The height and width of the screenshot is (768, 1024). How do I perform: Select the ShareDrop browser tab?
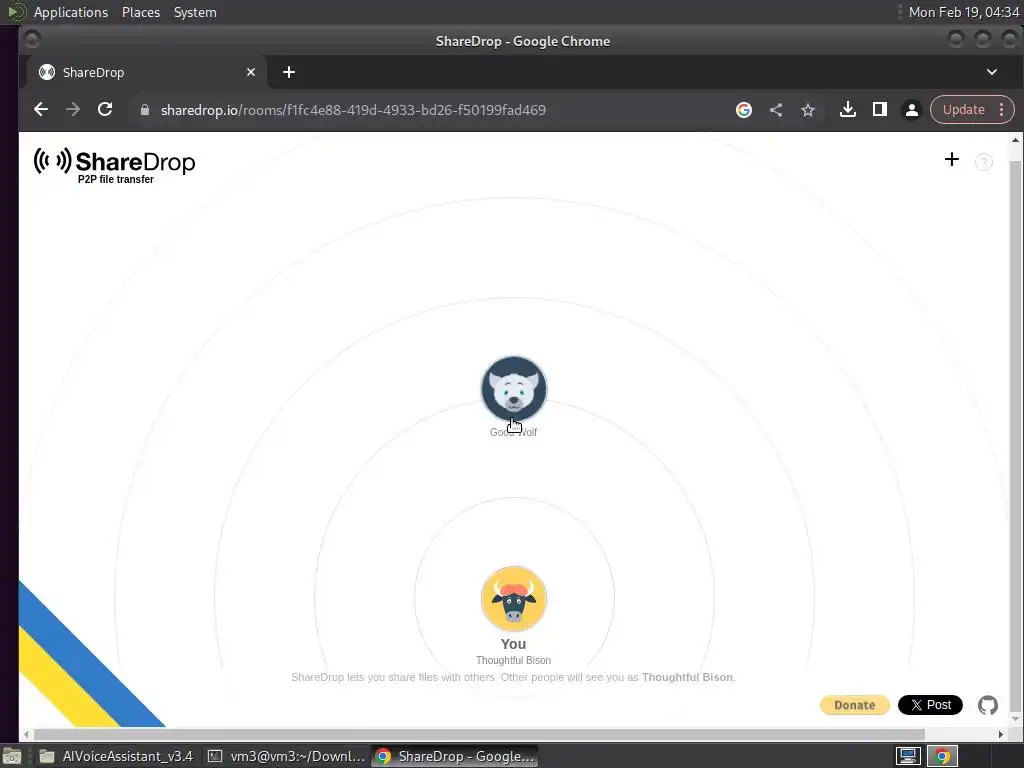click(x=146, y=72)
